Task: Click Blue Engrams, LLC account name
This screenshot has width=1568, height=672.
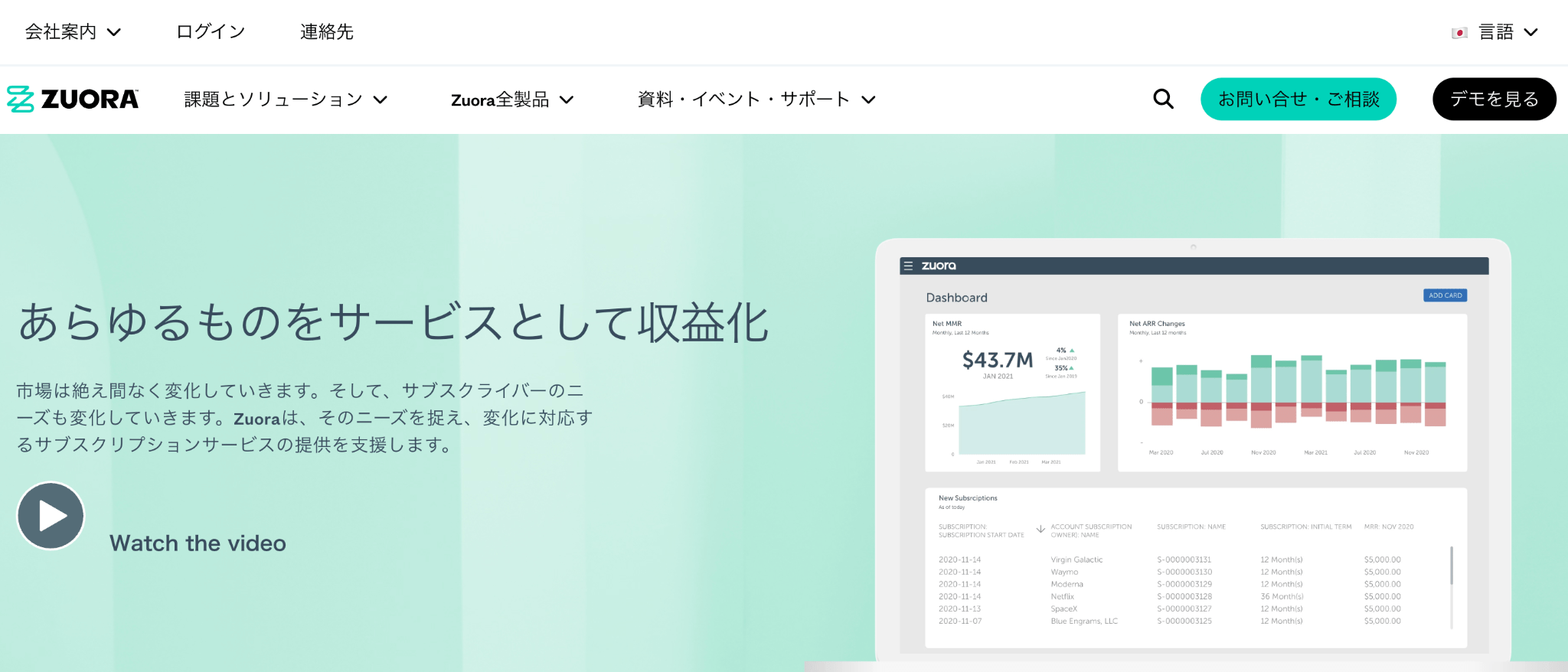Action: pyautogui.click(x=1084, y=621)
